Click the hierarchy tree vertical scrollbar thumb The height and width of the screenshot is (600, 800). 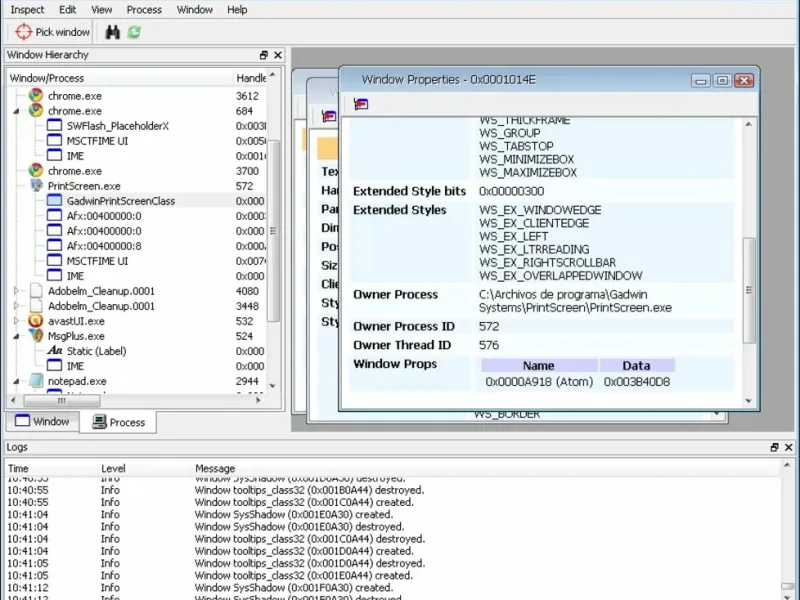click(x=273, y=231)
